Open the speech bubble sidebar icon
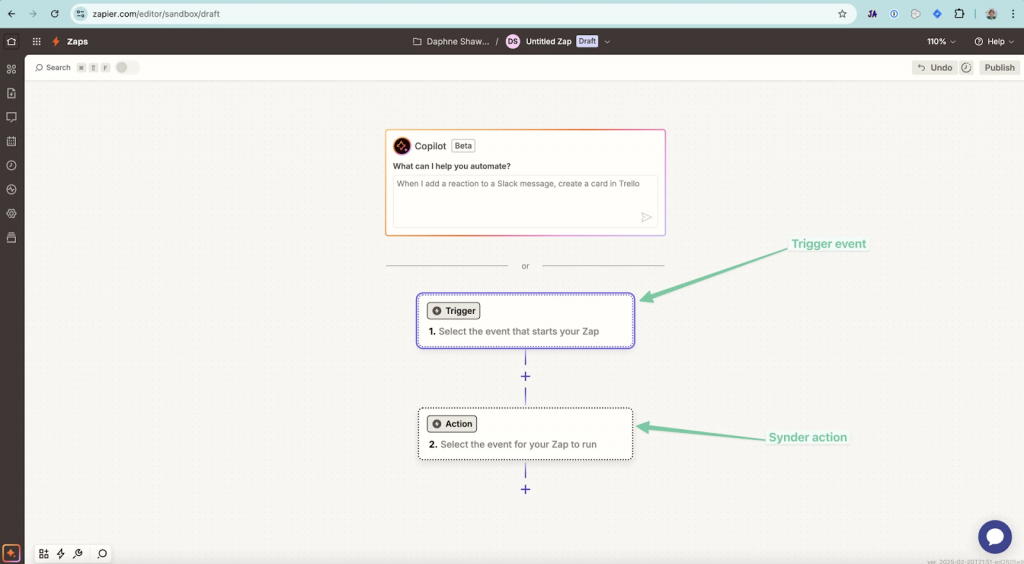Image resolution: width=1024 pixels, height=564 pixels. coord(11,118)
